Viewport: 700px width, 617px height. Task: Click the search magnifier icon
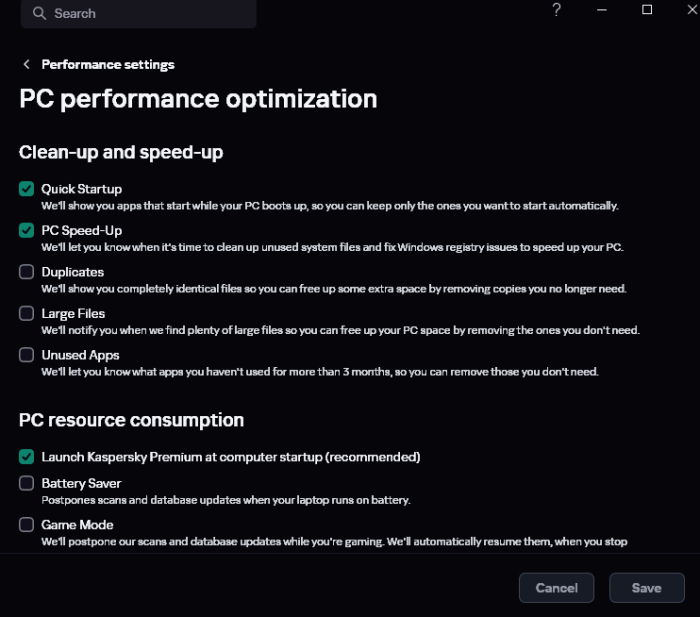(39, 14)
